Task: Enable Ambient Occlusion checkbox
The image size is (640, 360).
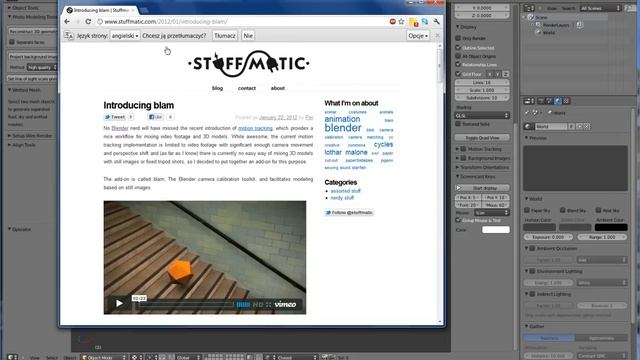Action: [532, 248]
